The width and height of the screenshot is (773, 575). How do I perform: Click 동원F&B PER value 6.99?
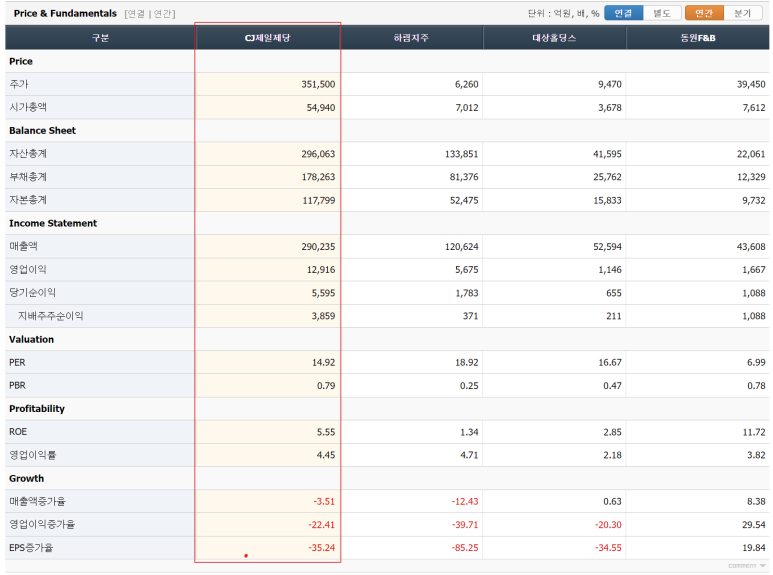tap(756, 362)
